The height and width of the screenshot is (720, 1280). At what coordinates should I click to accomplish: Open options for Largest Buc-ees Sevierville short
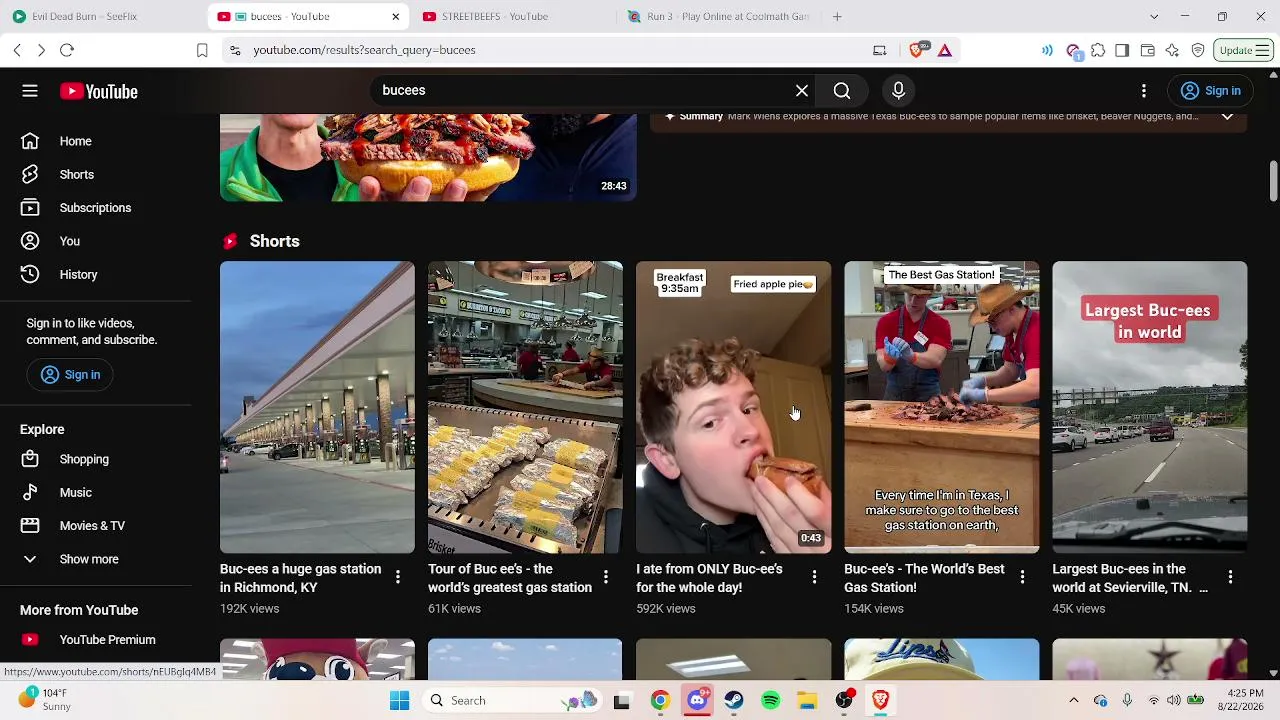pos(1230,577)
